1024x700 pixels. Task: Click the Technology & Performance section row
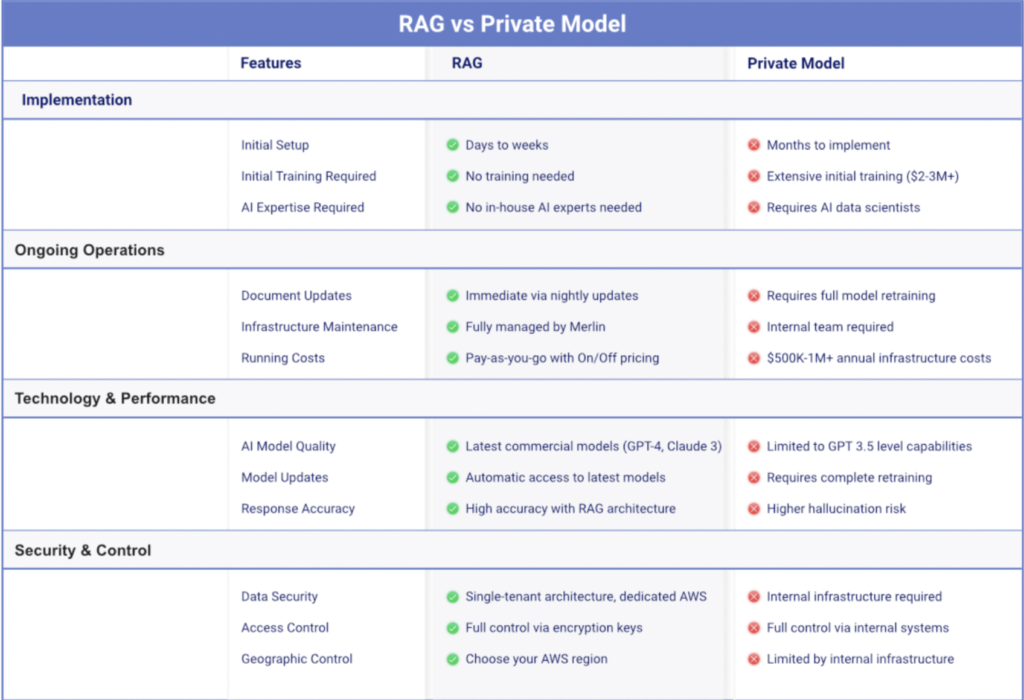115,398
